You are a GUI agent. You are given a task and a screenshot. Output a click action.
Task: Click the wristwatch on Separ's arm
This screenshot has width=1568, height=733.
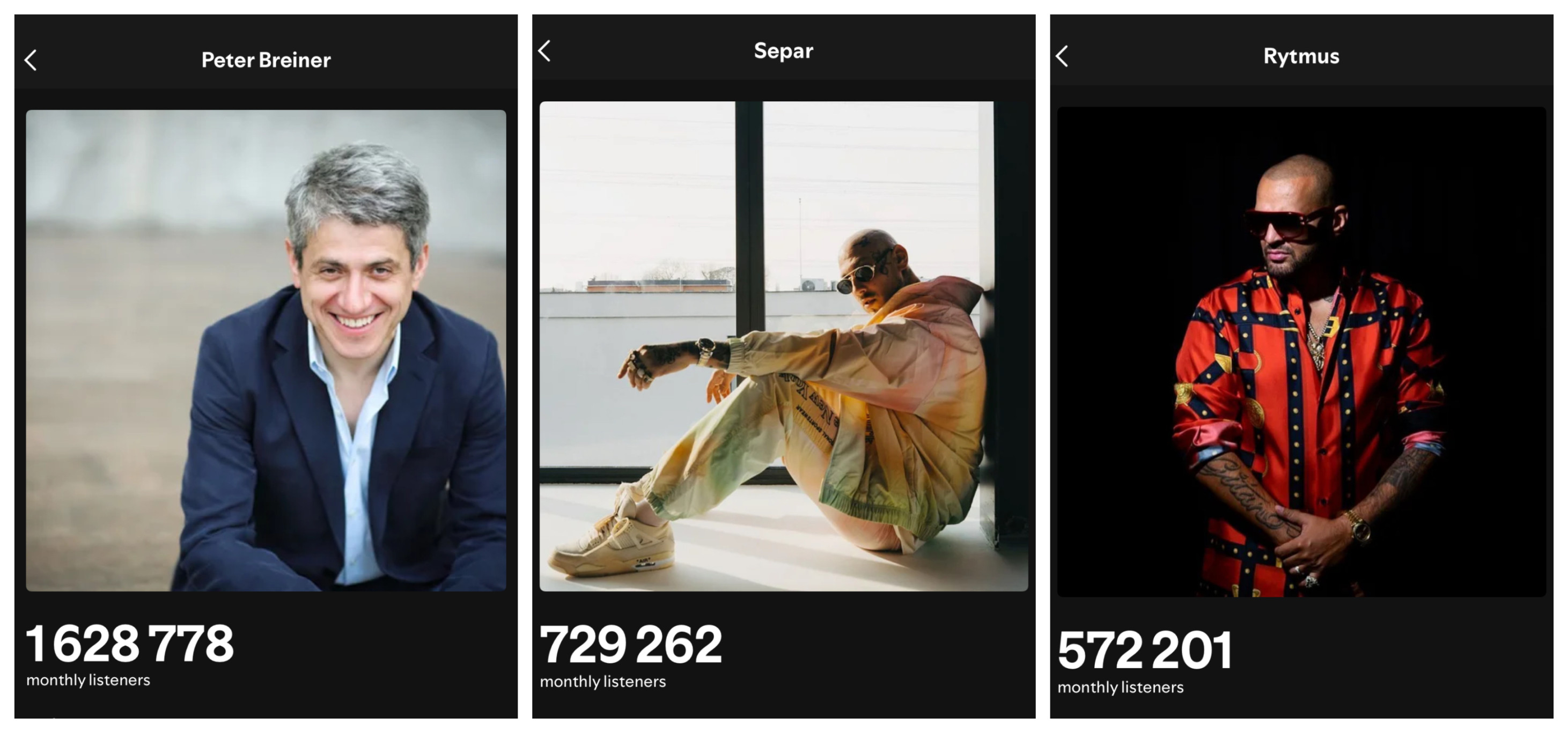tap(706, 350)
